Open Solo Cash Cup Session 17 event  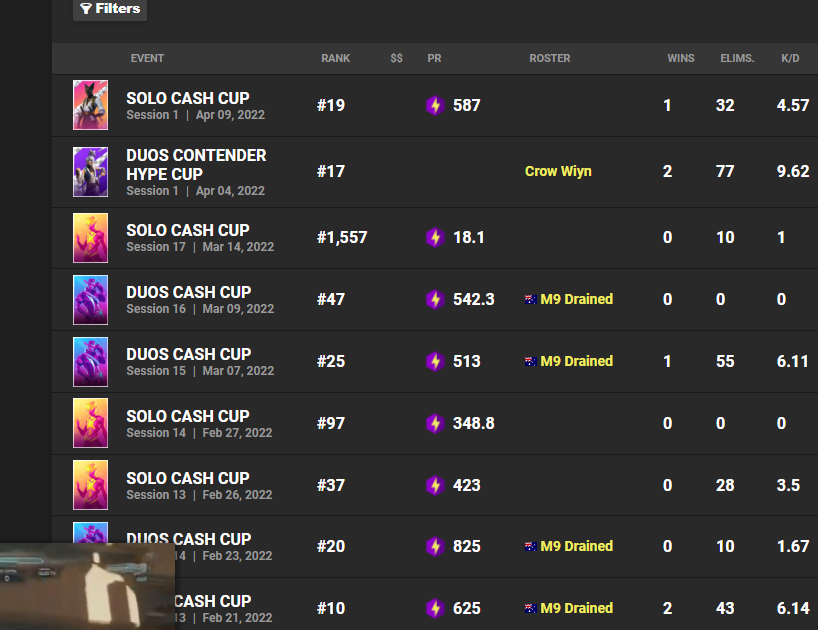[x=188, y=230]
